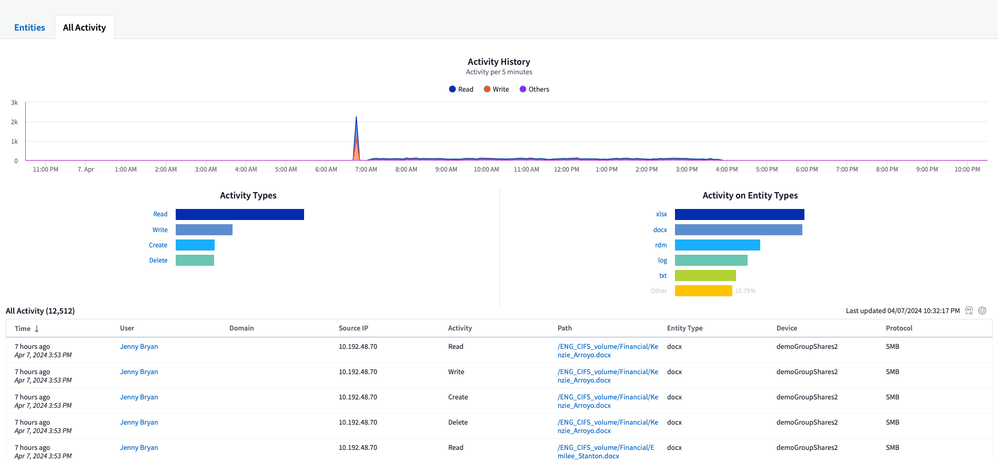Select the All Activity tab
This screenshot has height=460, width=998.
tap(84, 27)
